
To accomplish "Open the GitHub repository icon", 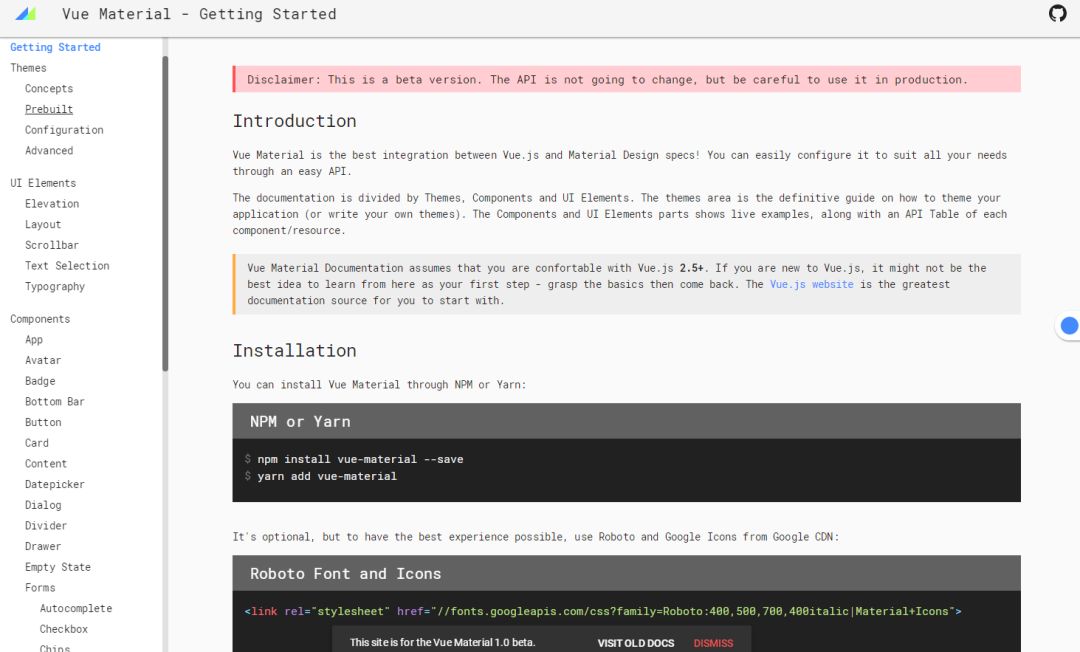I will [1057, 13].
